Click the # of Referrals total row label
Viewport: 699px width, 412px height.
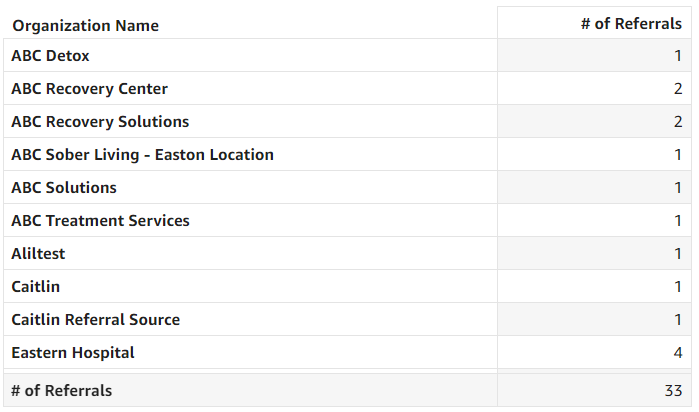(x=62, y=390)
